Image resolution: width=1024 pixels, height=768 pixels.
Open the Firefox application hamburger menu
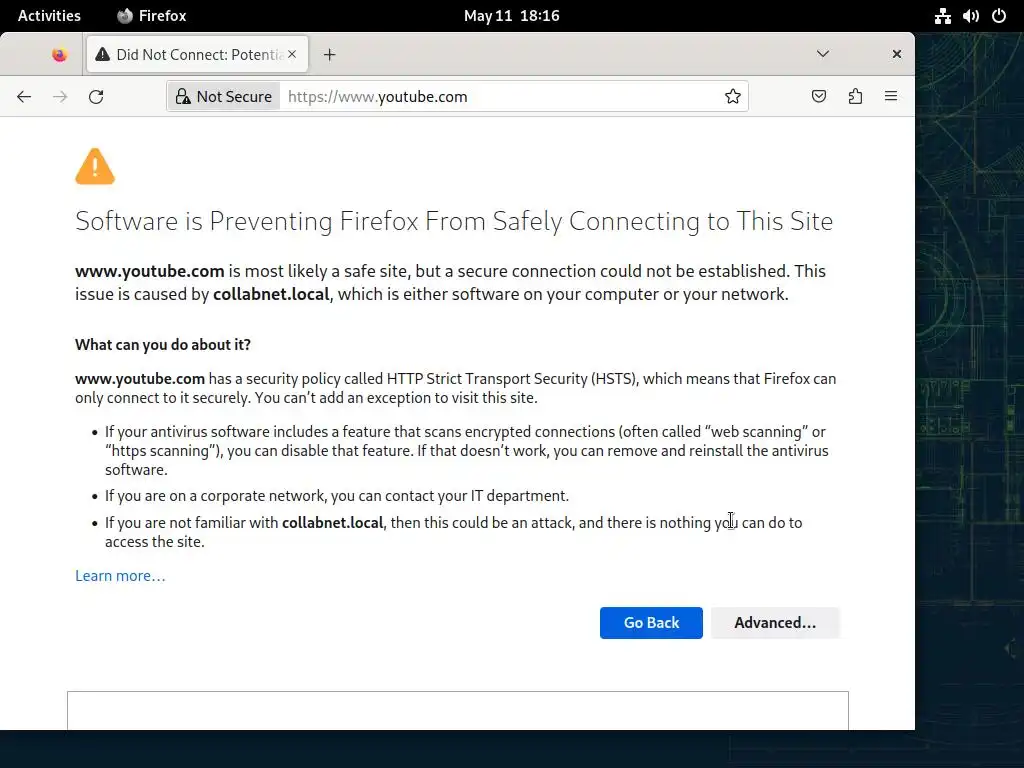click(891, 97)
